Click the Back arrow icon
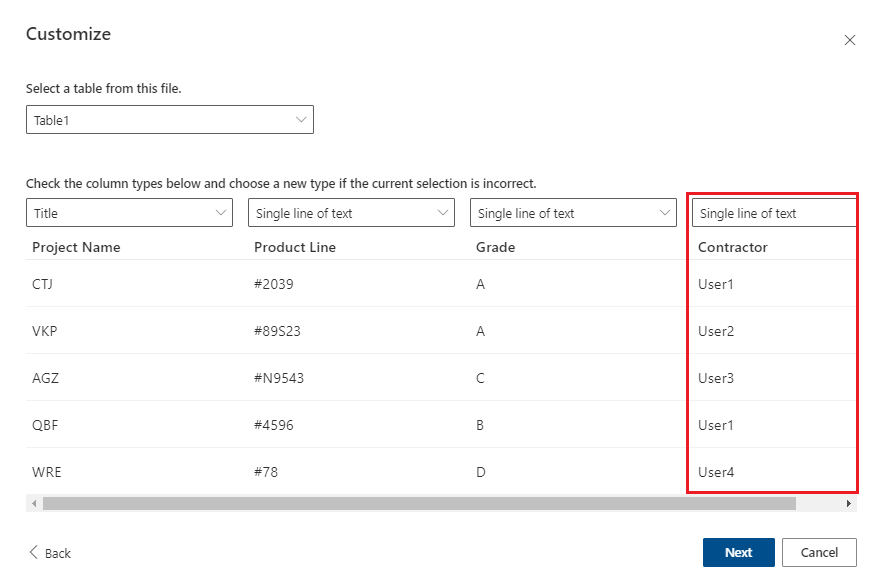 pyautogui.click(x=34, y=552)
